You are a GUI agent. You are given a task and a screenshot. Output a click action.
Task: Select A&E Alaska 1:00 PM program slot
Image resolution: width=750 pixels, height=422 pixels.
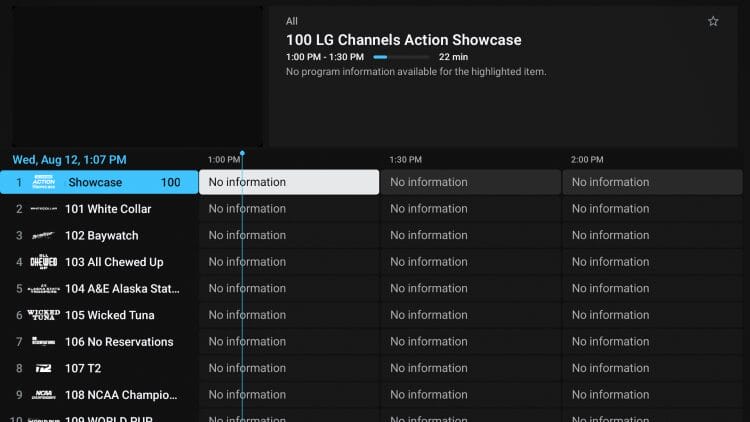coord(289,289)
